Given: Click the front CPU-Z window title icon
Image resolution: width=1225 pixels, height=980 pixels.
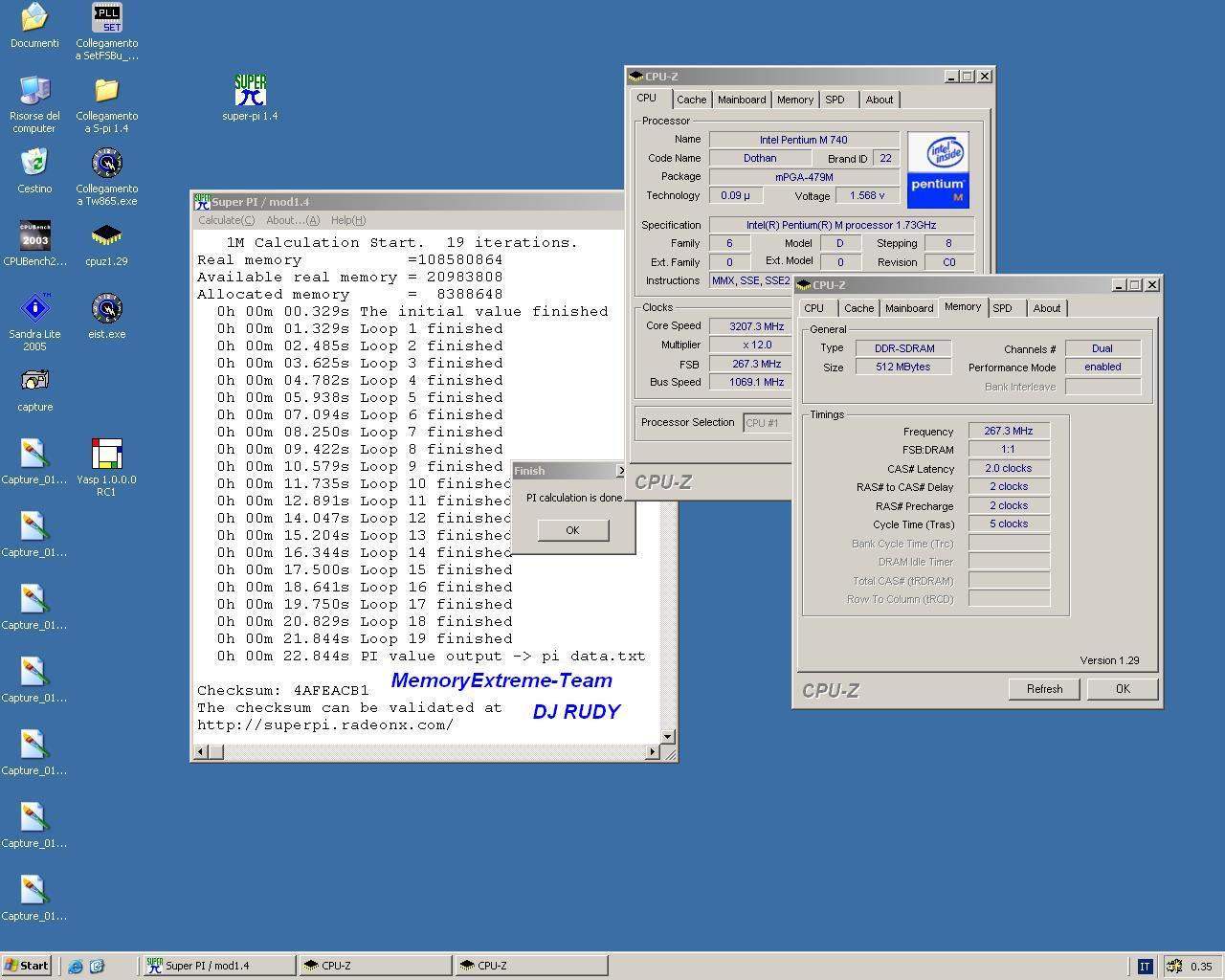Looking at the screenshot, I should coord(804,285).
